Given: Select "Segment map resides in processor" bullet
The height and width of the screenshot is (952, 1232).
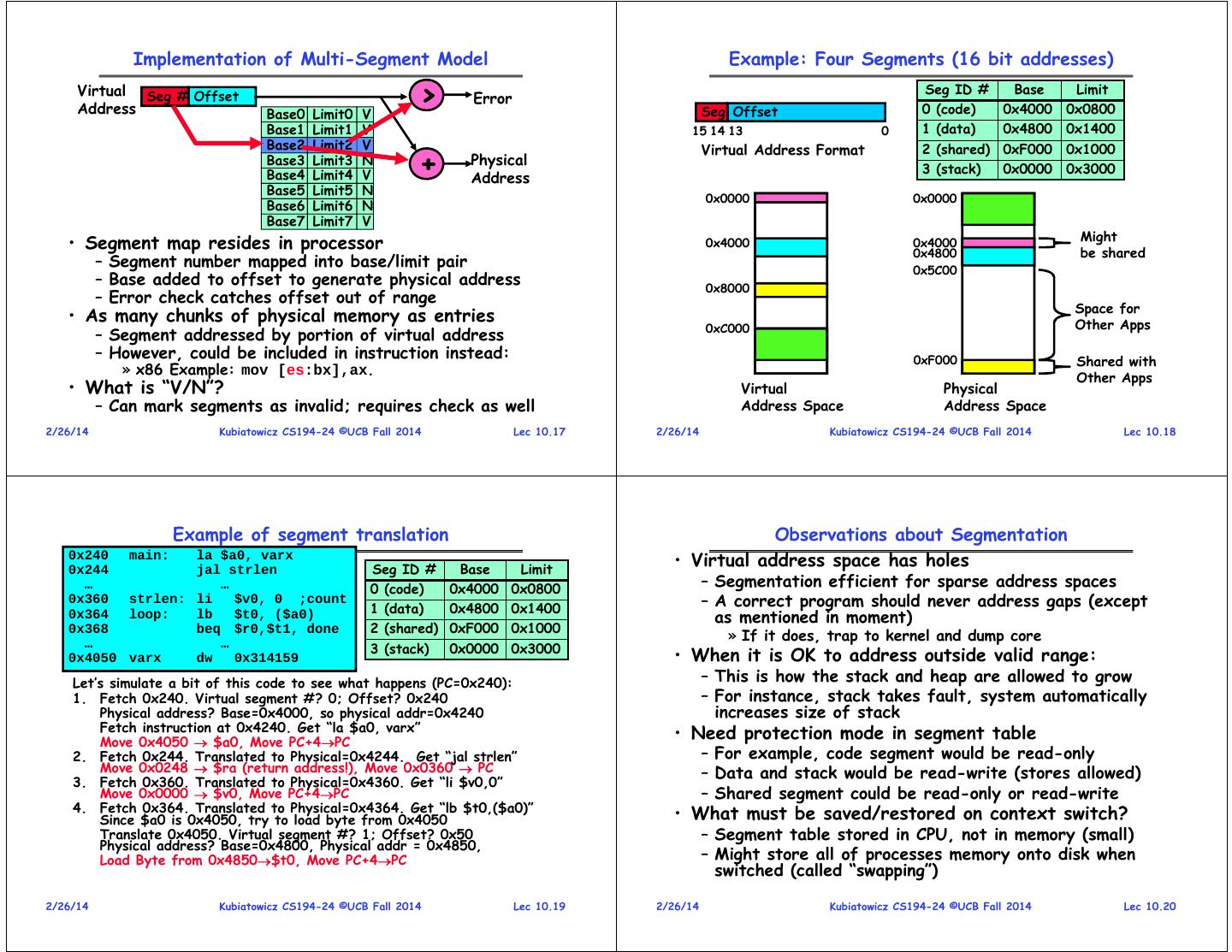Looking at the screenshot, I should pos(234,244).
